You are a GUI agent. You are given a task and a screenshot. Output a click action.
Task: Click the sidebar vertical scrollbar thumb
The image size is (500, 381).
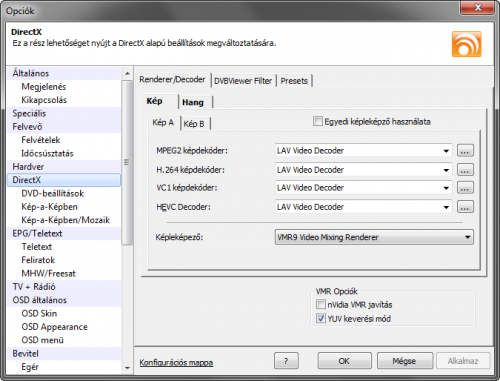coord(127,162)
